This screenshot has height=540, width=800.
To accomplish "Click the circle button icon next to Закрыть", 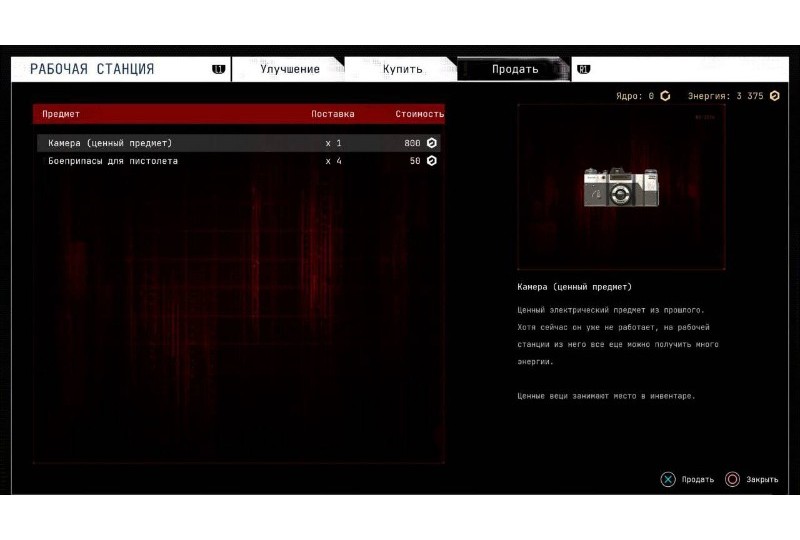I will pyautogui.click(x=732, y=479).
